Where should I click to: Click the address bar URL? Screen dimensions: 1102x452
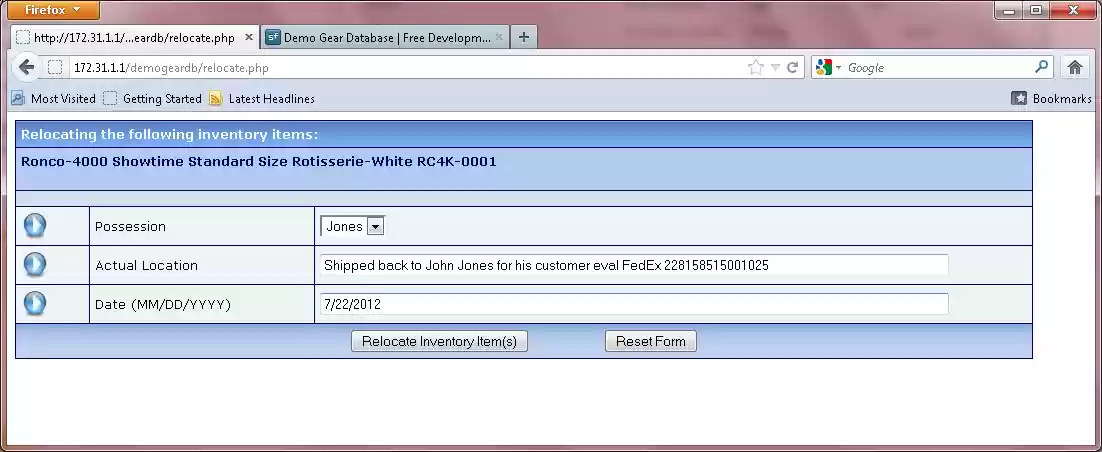pos(171,67)
